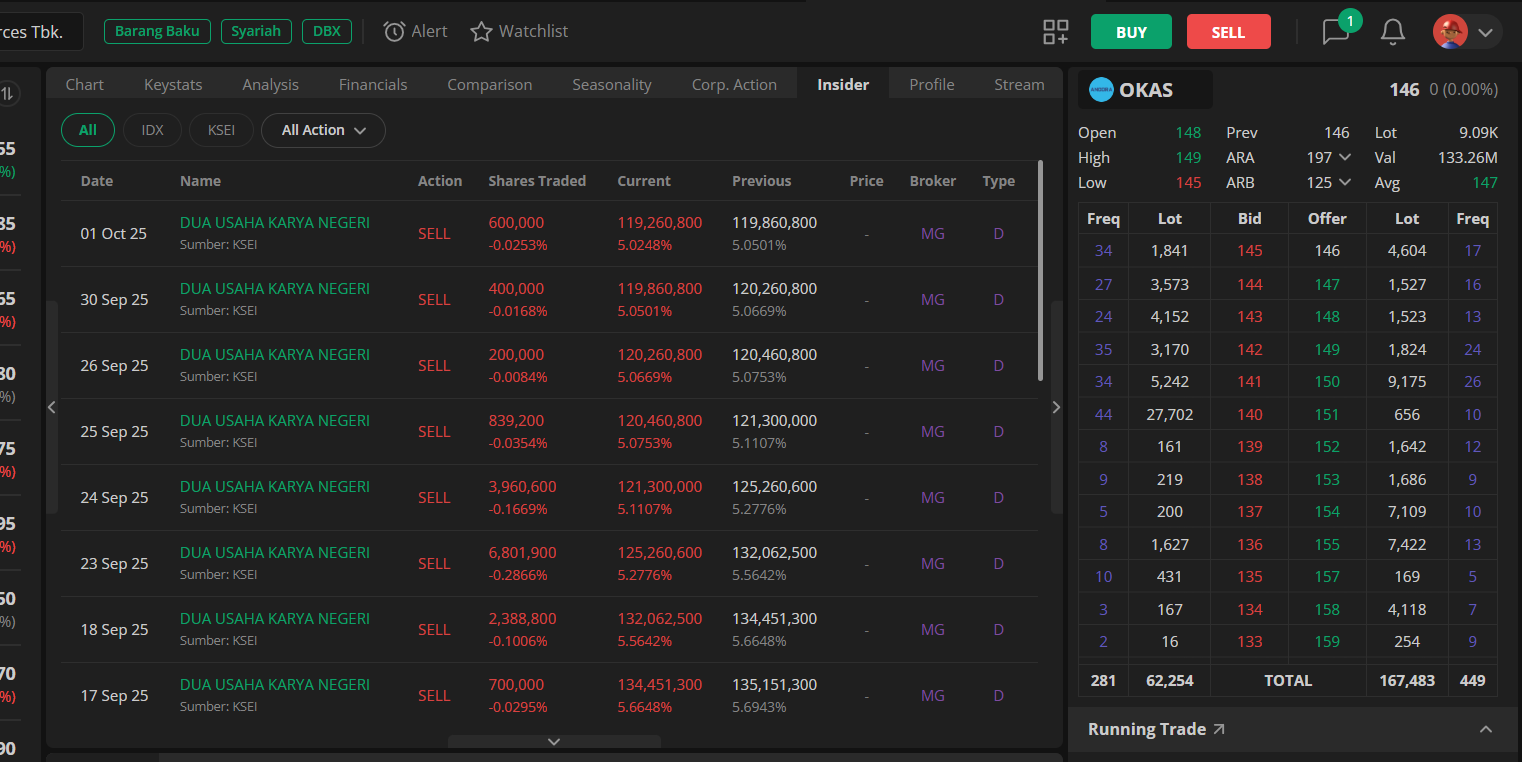Screen dimensions: 1522x762
Task: Expand the ARA price dropdown
Action: (x=1345, y=157)
